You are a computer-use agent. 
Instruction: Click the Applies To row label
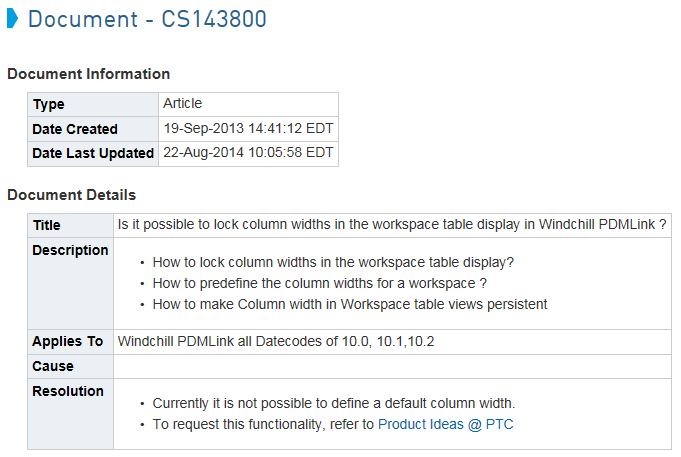[x=68, y=341]
